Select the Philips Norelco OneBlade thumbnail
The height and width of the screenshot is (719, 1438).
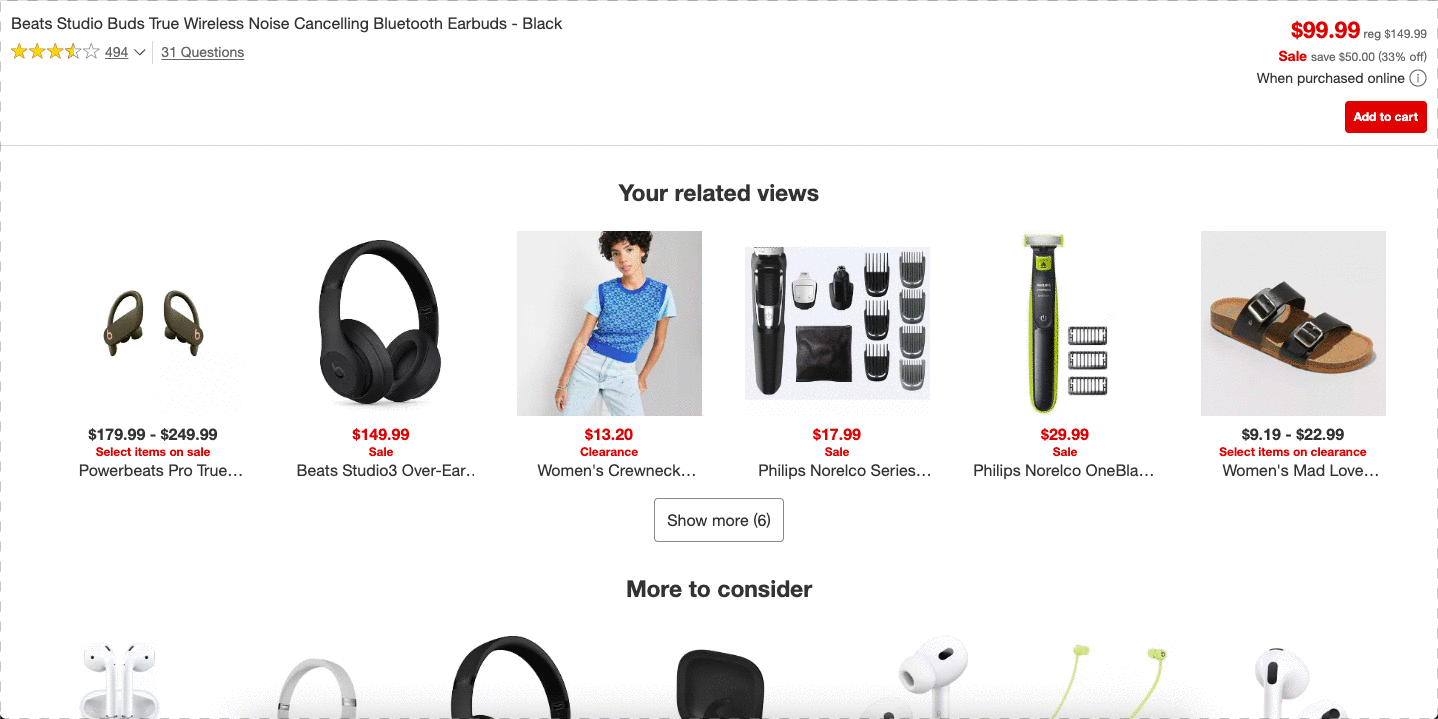click(1065, 323)
